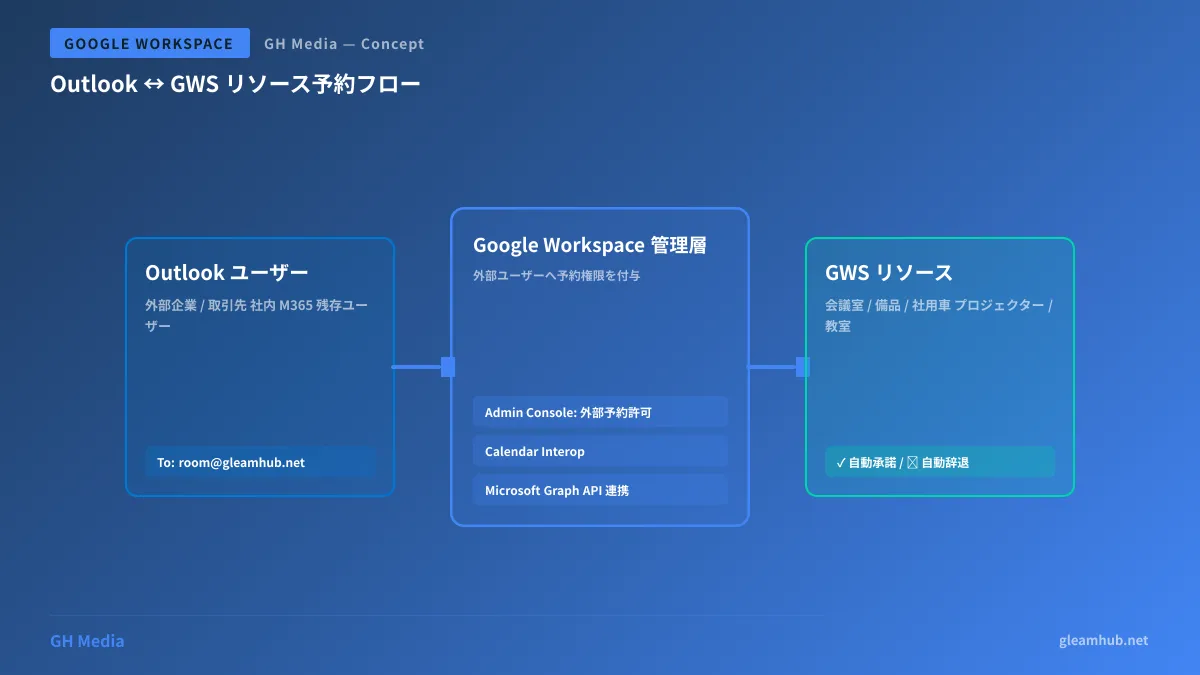Click the right blue connector node

point(801,367)
